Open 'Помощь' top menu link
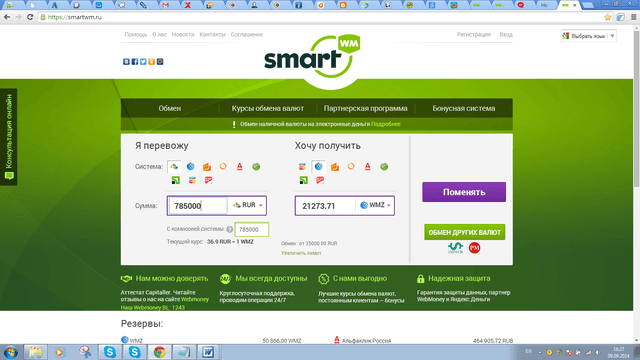The height and width of the screenshot is (360, 640). (136, 34)
